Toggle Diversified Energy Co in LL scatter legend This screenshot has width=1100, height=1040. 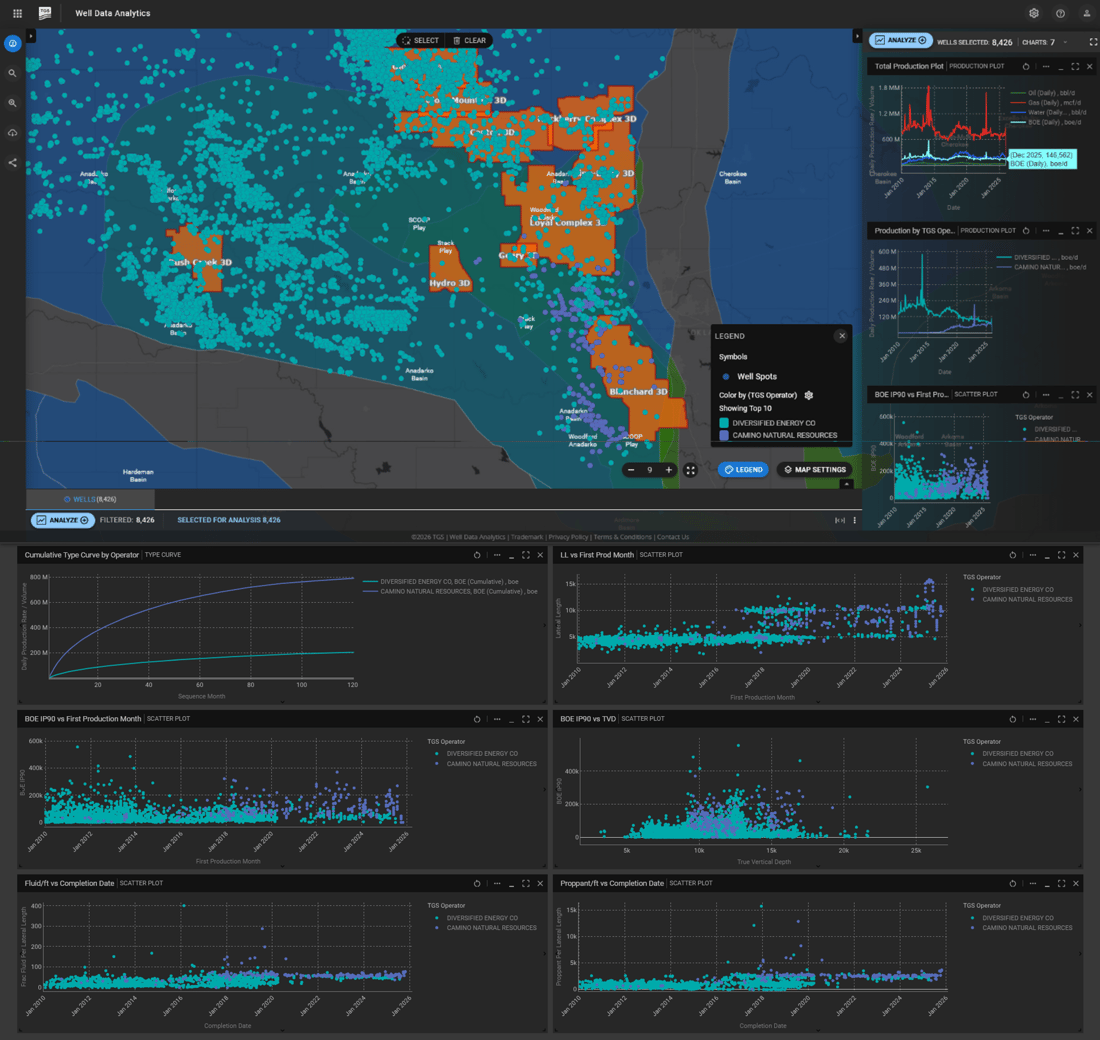pyautogui.click(x=1013, y=589)
